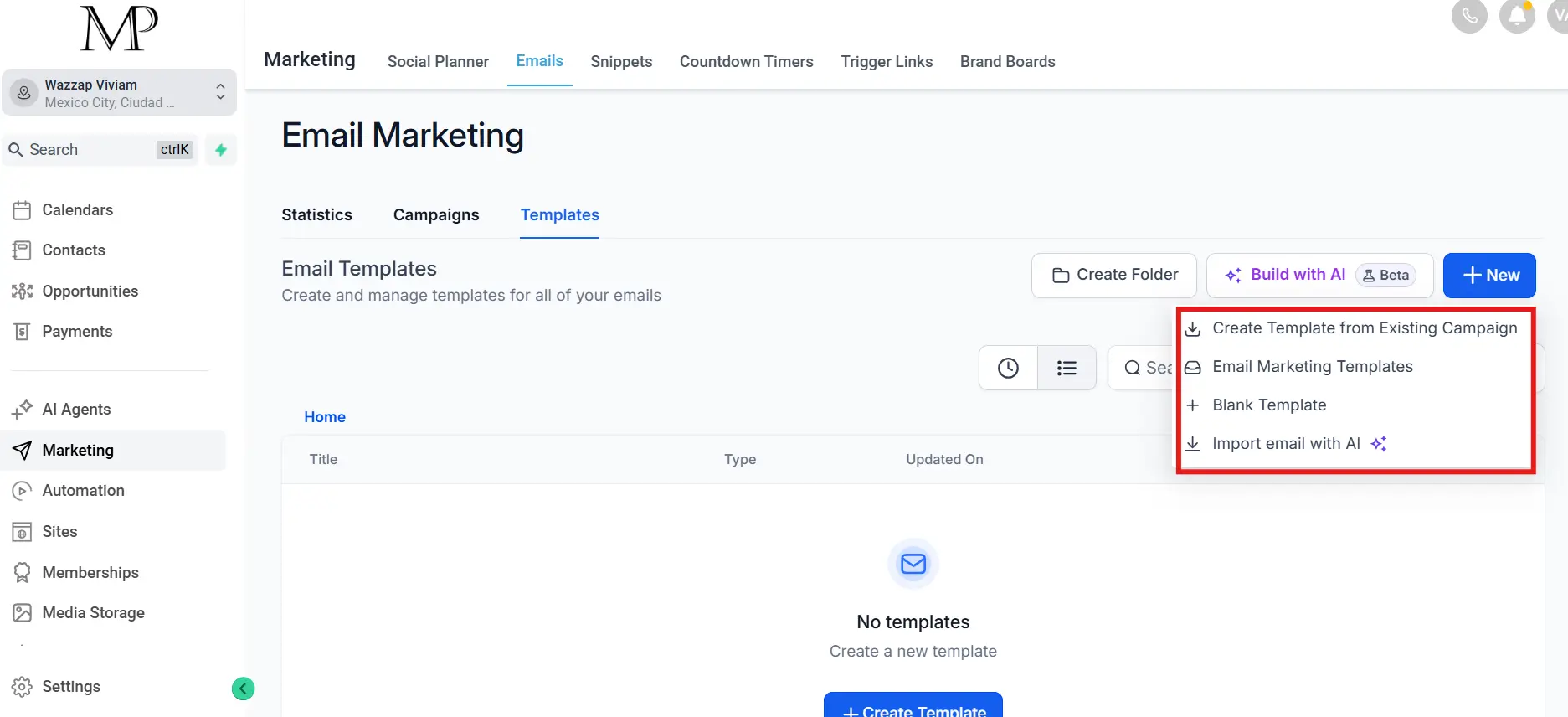Viewport: 1568px width, 717px height.
Task: Open Payments section
Action: click(x=77, y=331)
